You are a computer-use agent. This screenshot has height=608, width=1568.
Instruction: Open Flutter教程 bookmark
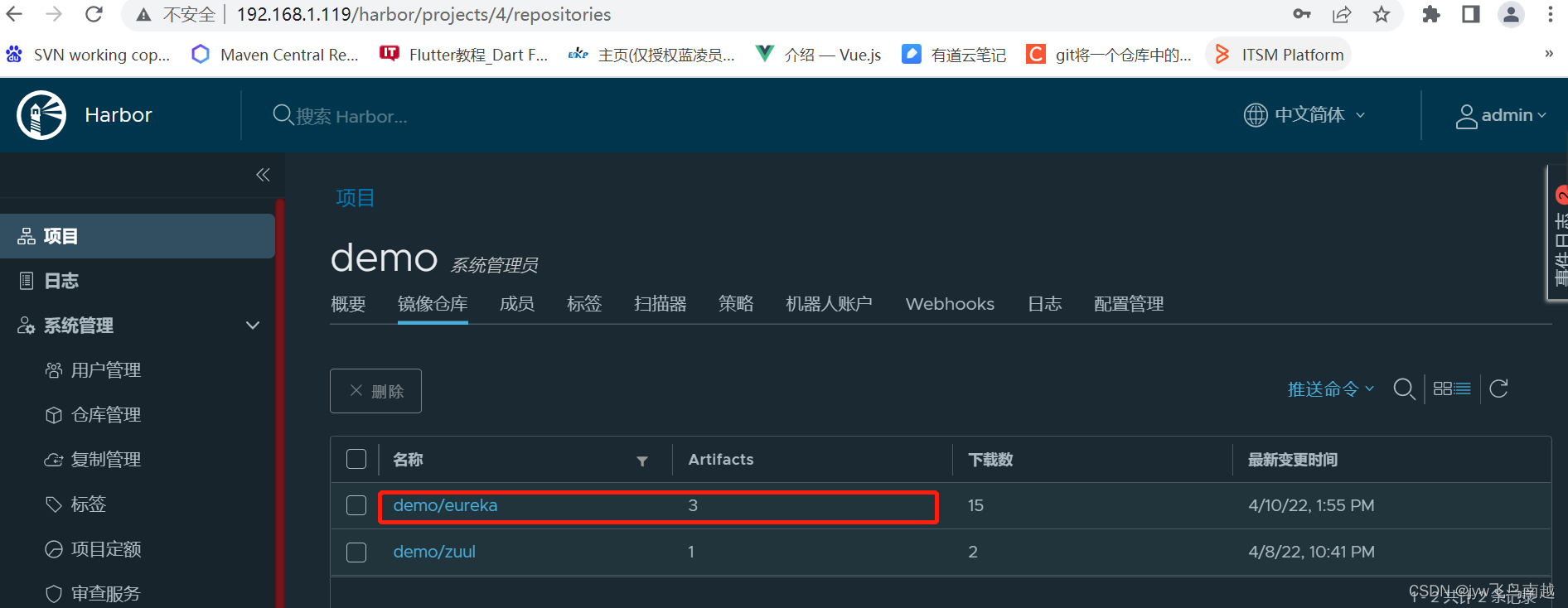464,55
